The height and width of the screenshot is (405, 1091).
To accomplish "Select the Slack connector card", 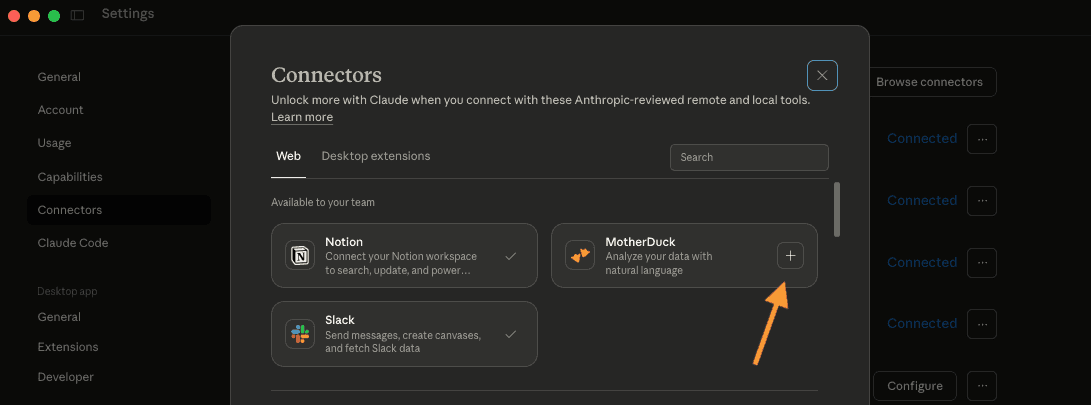I will pyautogui.click(x=404, y=334).
